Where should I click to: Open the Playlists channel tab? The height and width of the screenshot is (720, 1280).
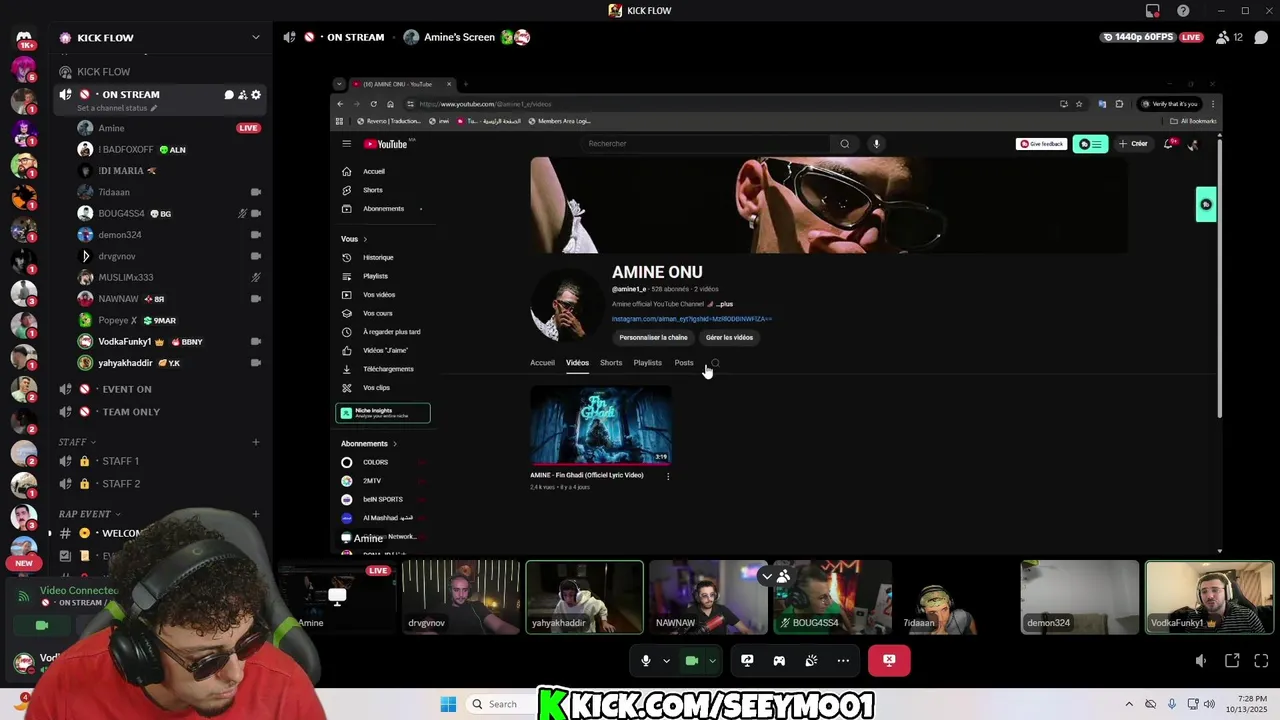point(647,363)
